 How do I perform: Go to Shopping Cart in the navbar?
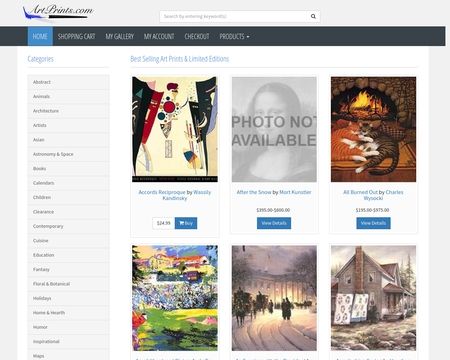click(x=76, y=36)
